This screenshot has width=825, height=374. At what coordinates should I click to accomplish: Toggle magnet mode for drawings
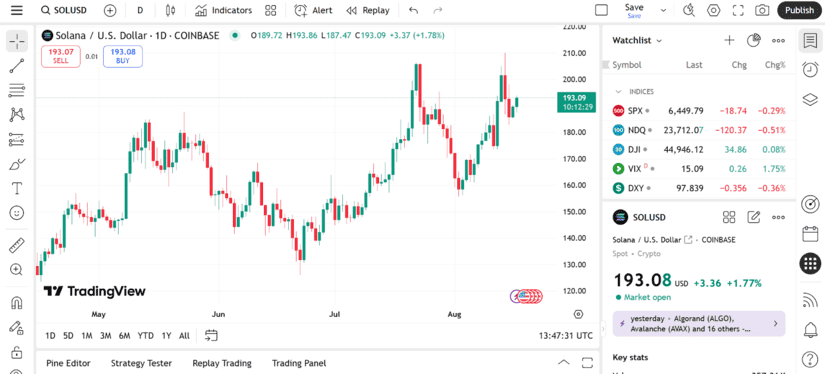click(17, 302)
